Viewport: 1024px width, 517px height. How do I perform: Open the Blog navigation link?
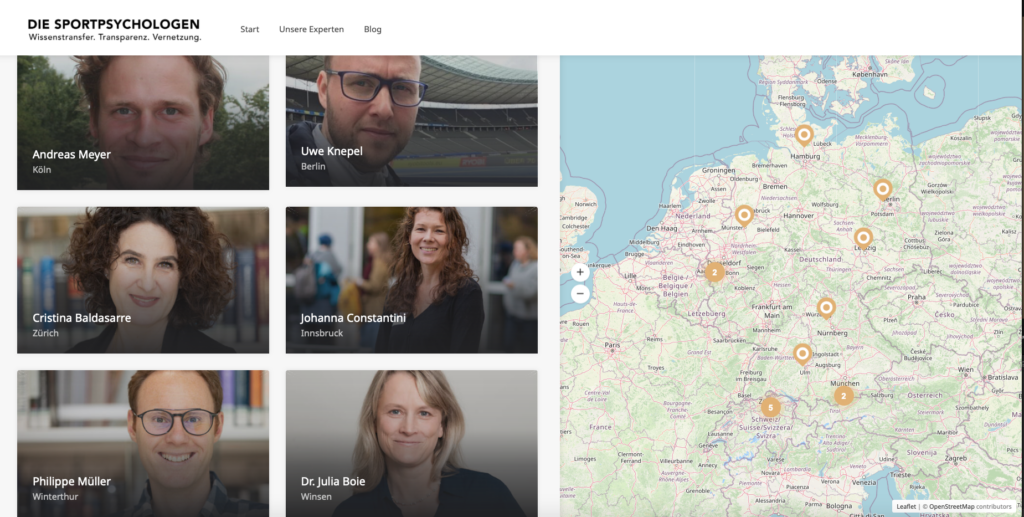tap(372, 29)
